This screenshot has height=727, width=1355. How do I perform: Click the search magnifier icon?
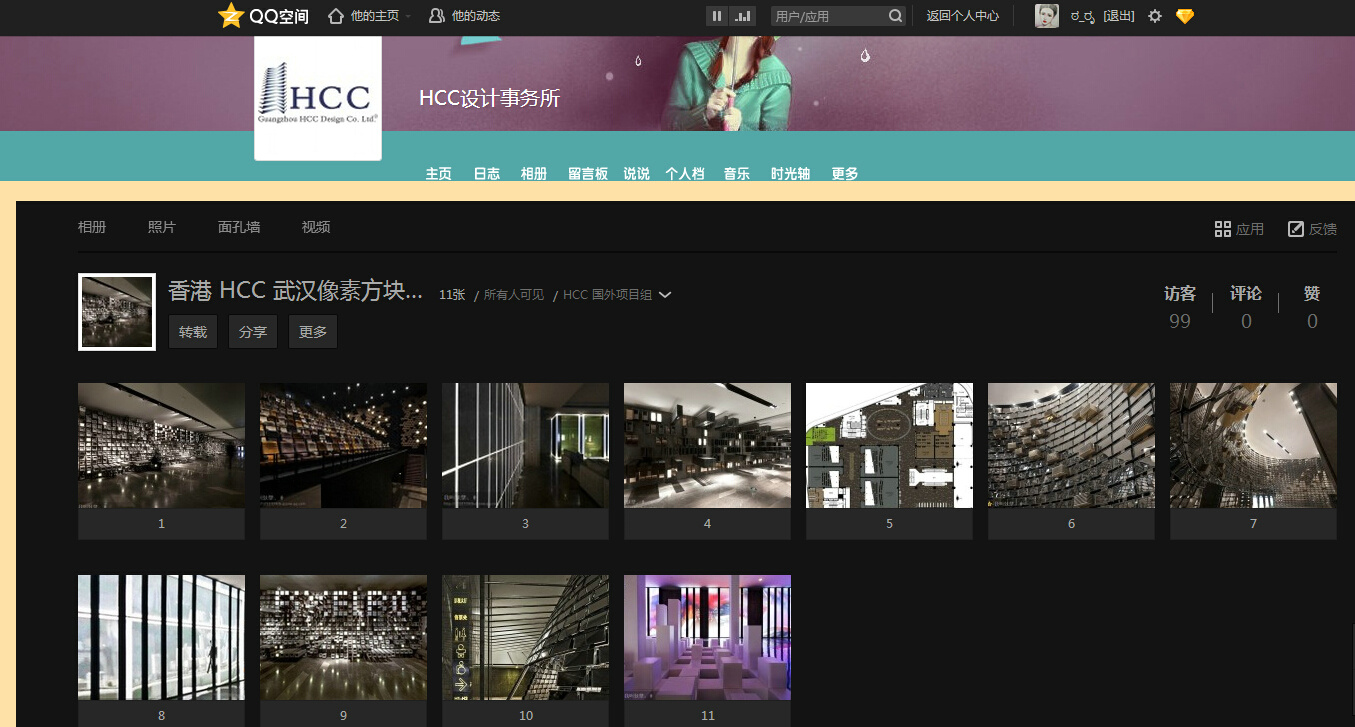tap(896, 16)
